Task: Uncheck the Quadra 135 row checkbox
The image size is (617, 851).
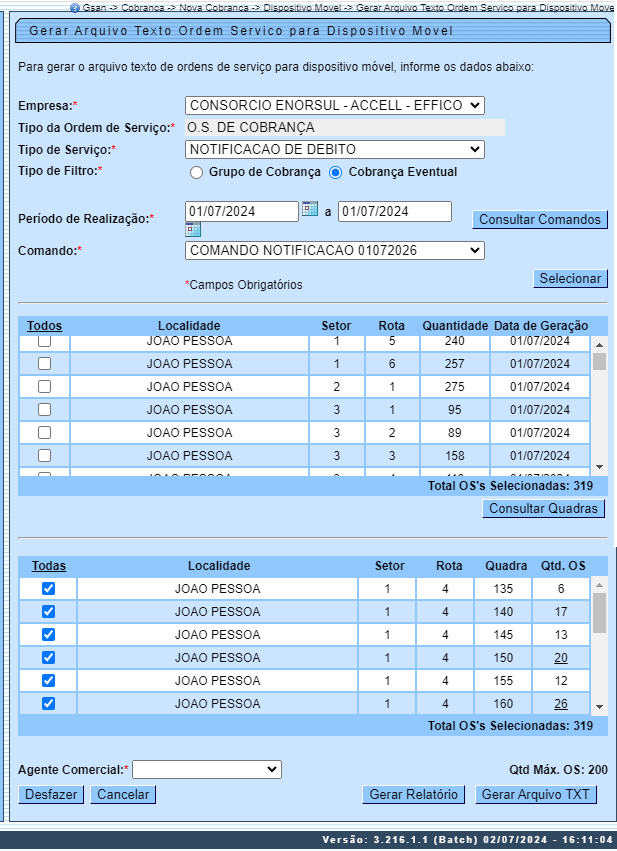Action: (48, 589)
